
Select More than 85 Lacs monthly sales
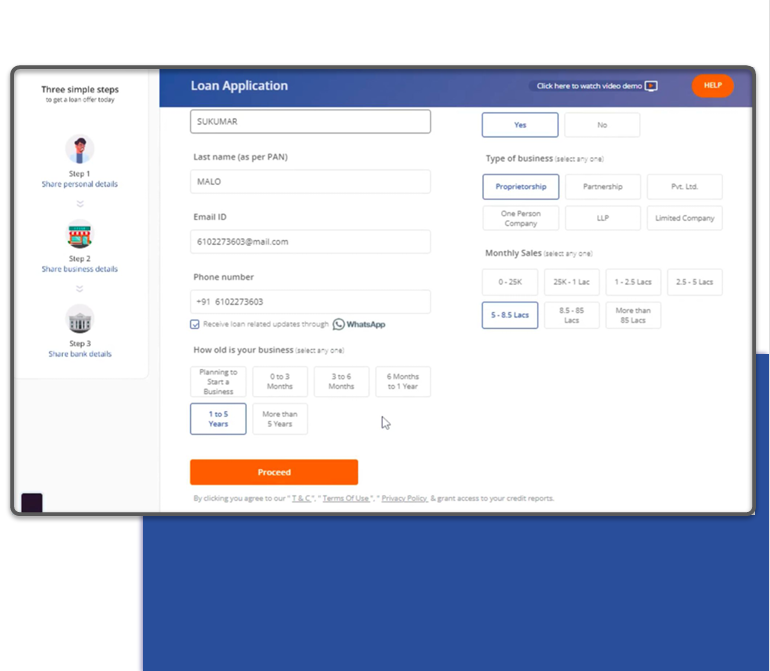[633, 315]
